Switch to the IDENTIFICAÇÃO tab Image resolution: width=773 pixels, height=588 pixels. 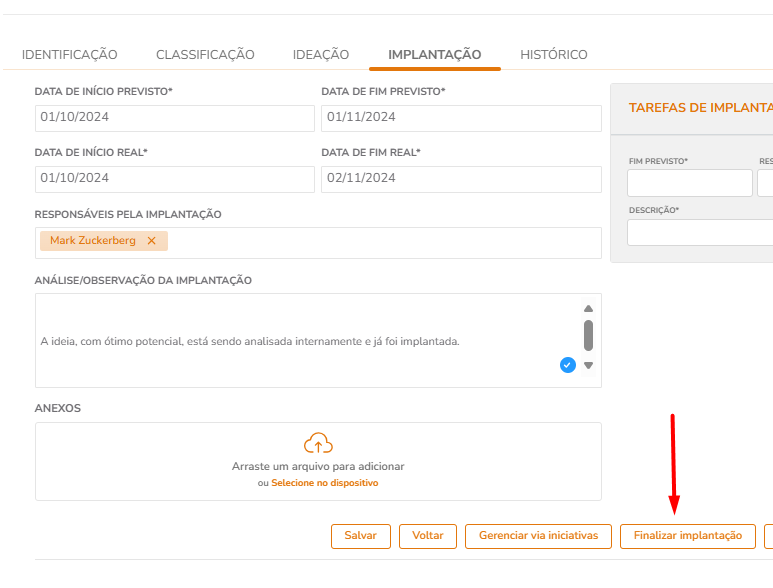pos(70,55)
